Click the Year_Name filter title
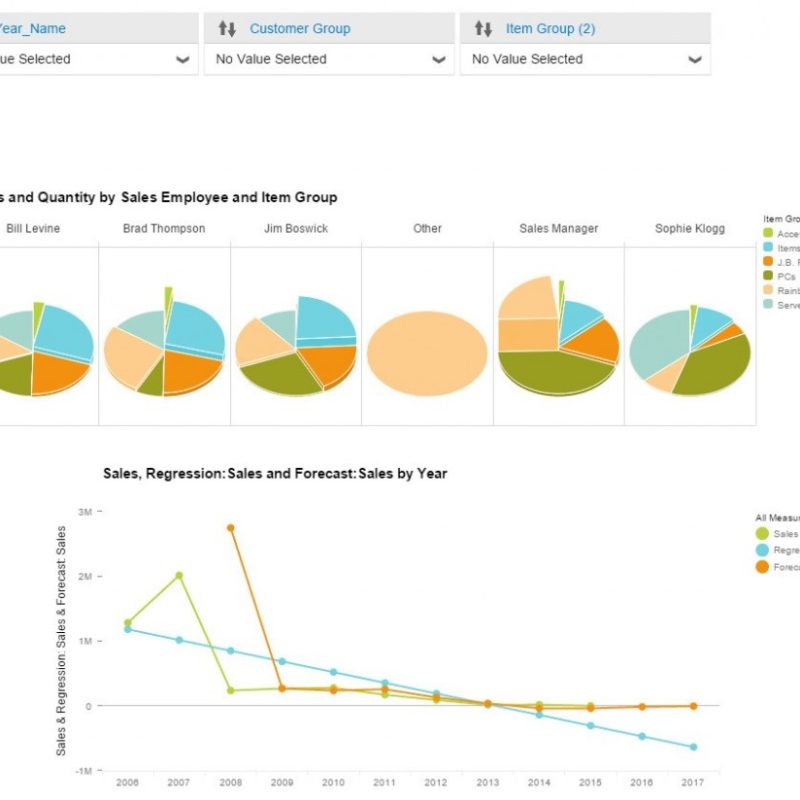This screenshot has height=800, width=800. (32, 29)
